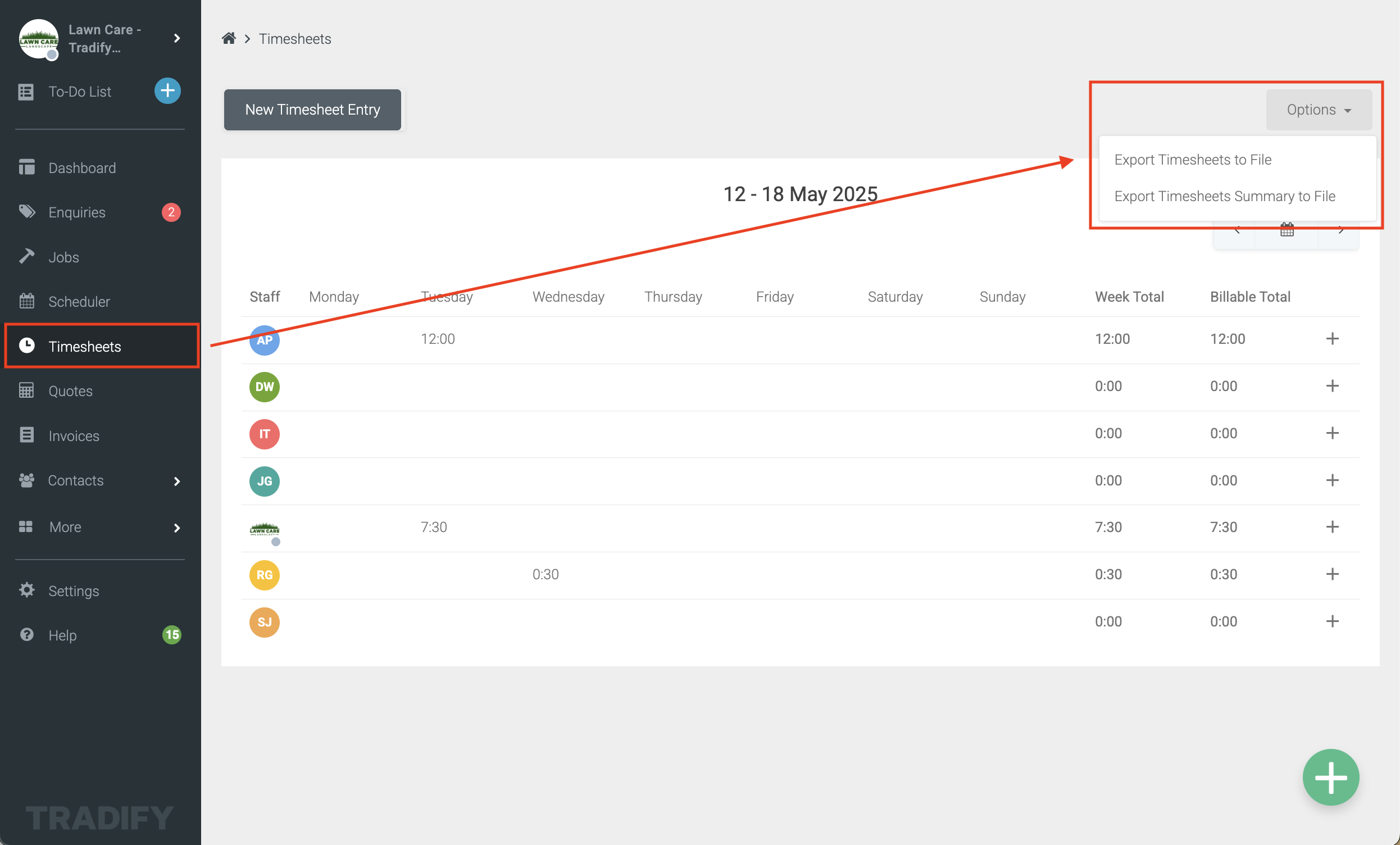
Task: Add entry for Lawn Care logo row plus
Action: pyautogui.click(x=1332, y=527)
